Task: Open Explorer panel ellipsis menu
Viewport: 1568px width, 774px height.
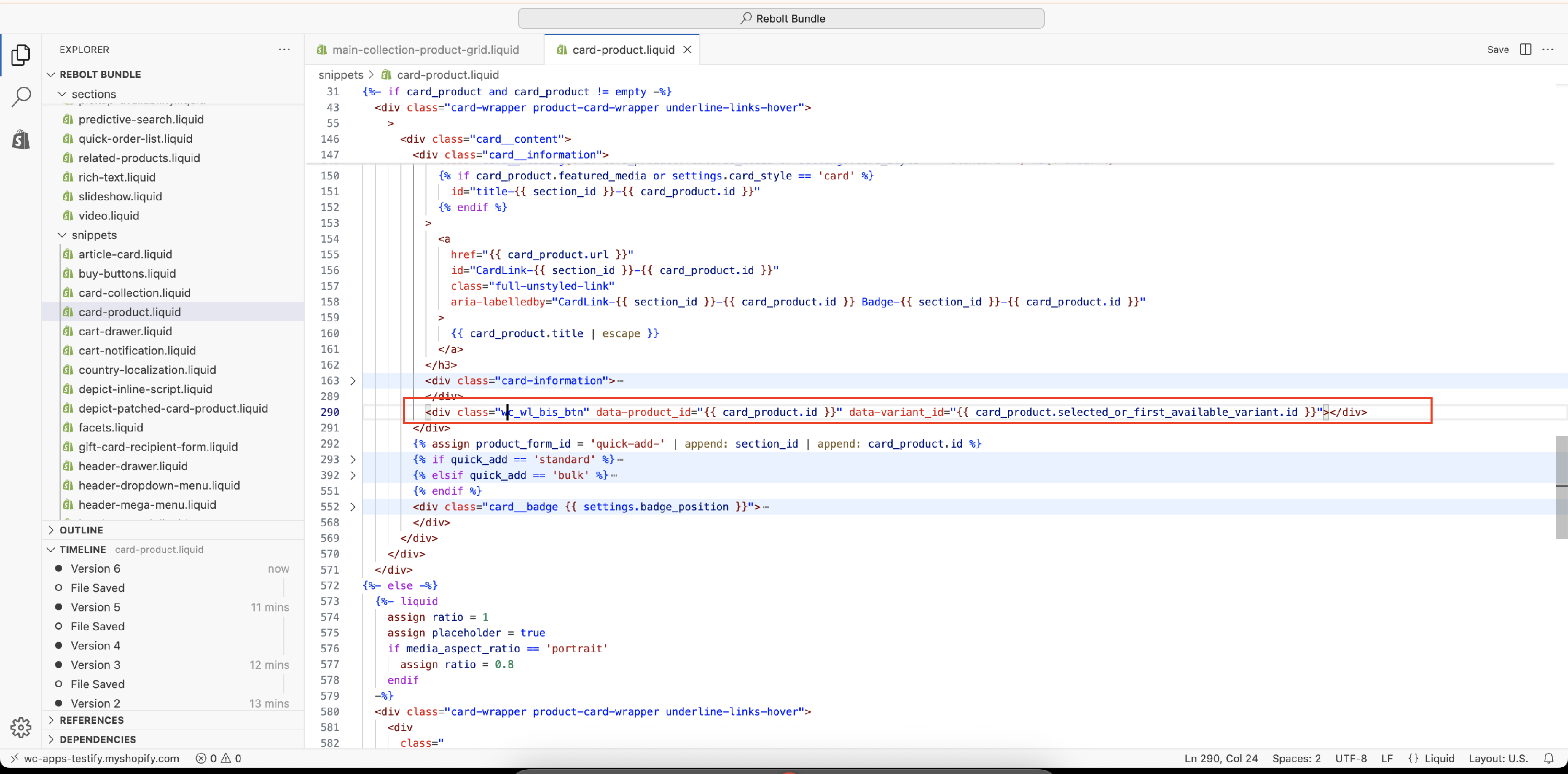Action: point(284,49)
